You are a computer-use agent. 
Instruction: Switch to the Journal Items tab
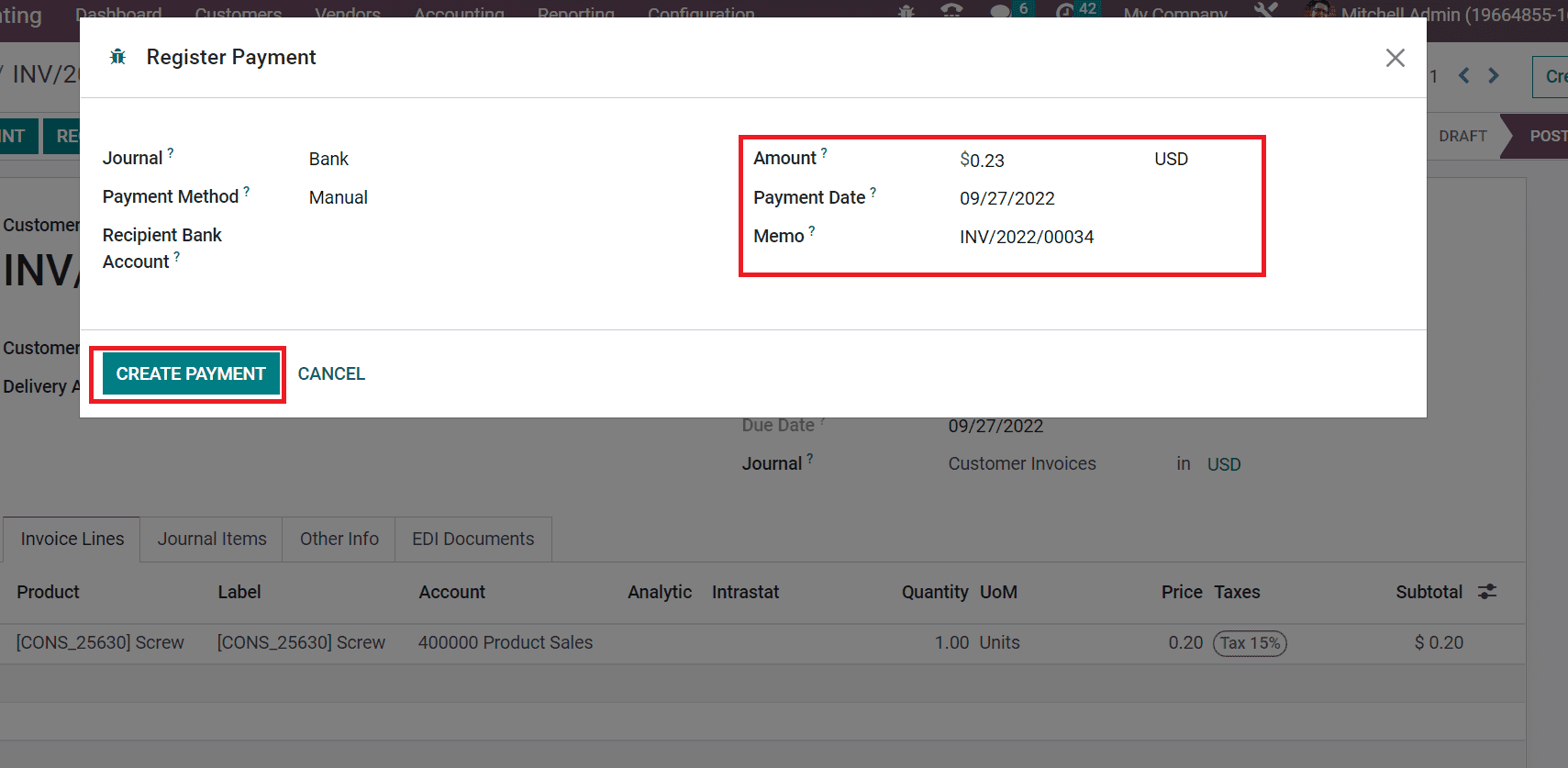[212, 539]
